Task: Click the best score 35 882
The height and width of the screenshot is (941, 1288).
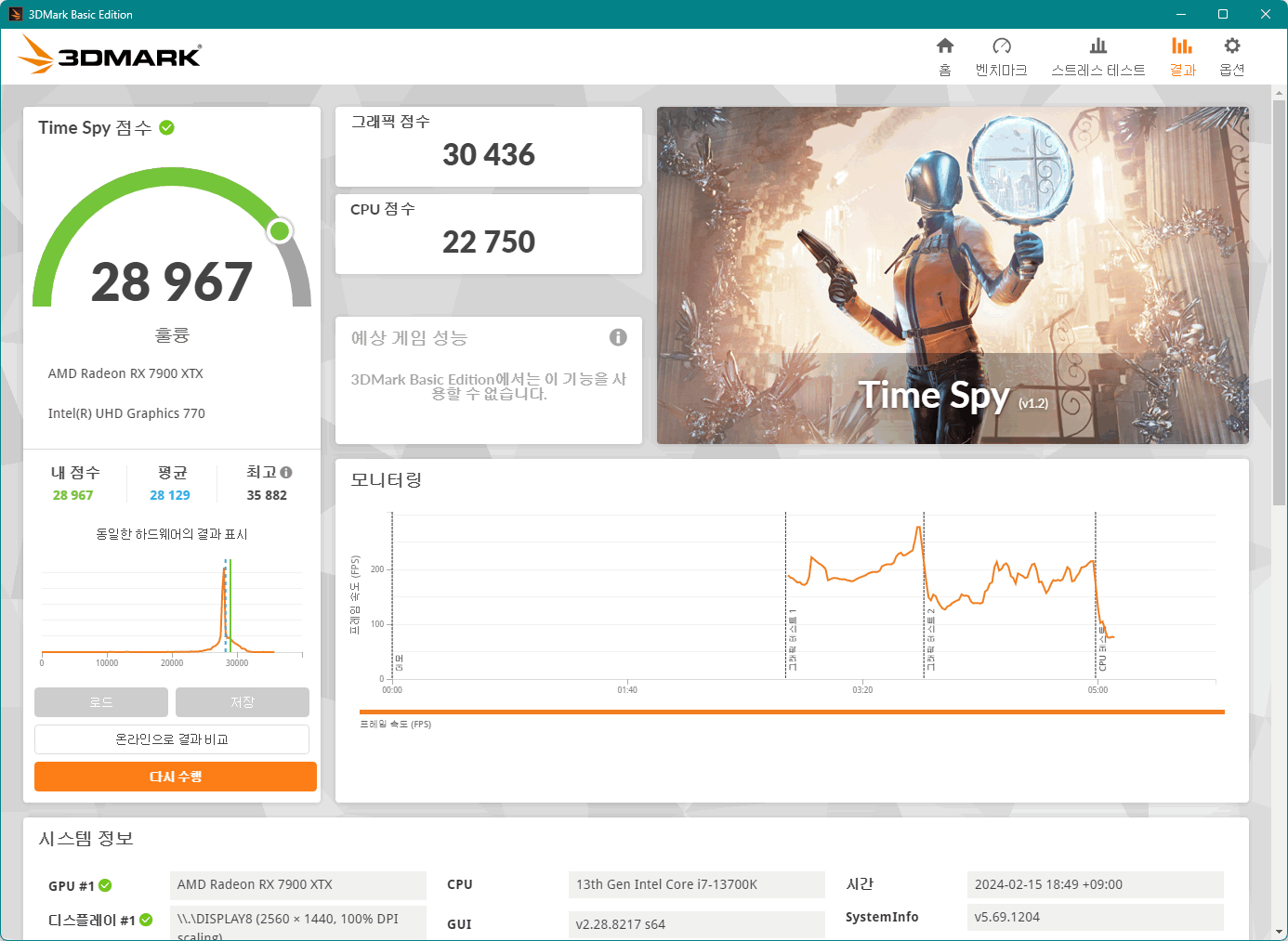Action: tap(267, 495)
